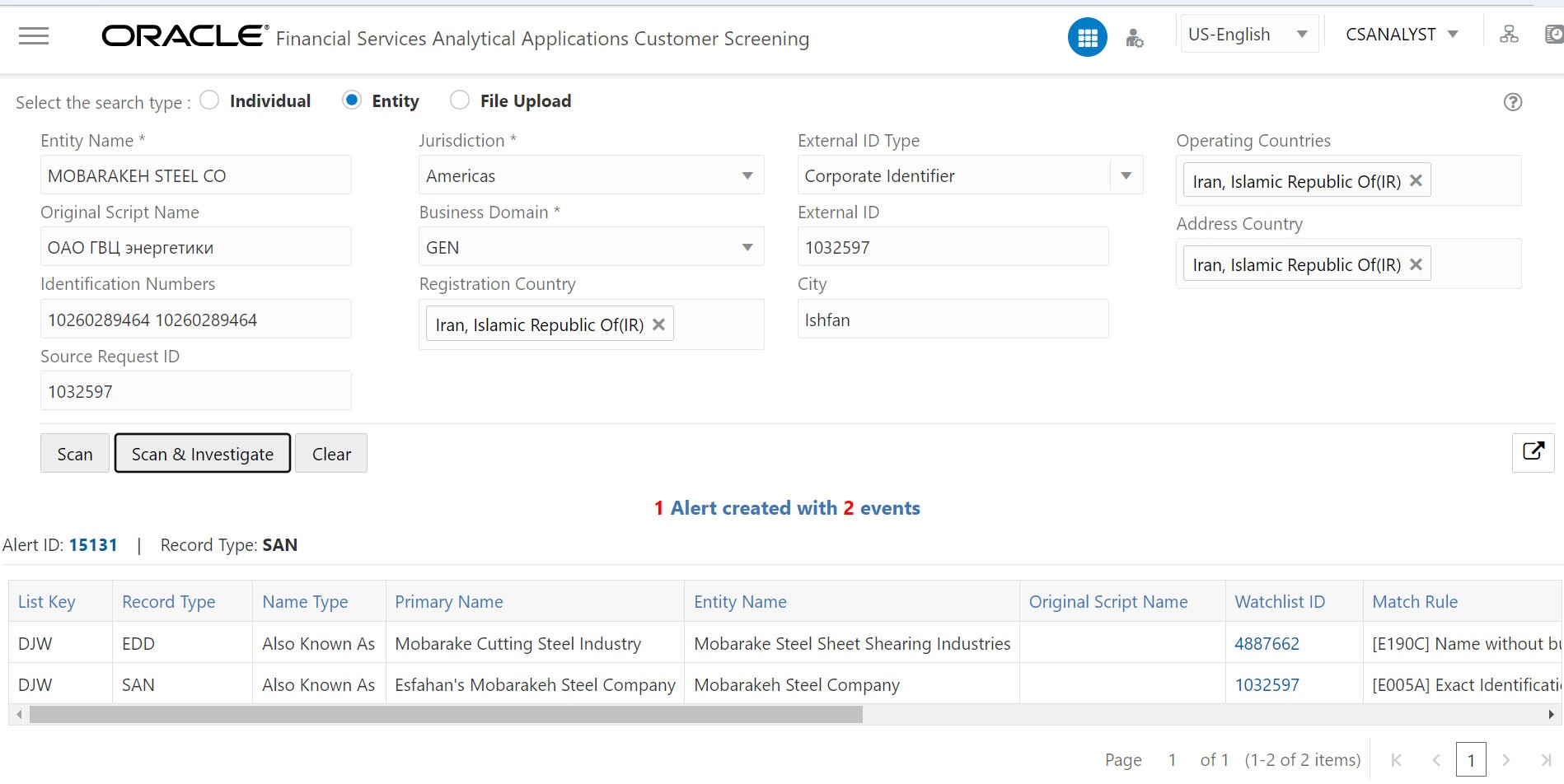Screen dimensions: 1564x784
Task: Remove Iran from Address Country
Action: [1416, 264]
